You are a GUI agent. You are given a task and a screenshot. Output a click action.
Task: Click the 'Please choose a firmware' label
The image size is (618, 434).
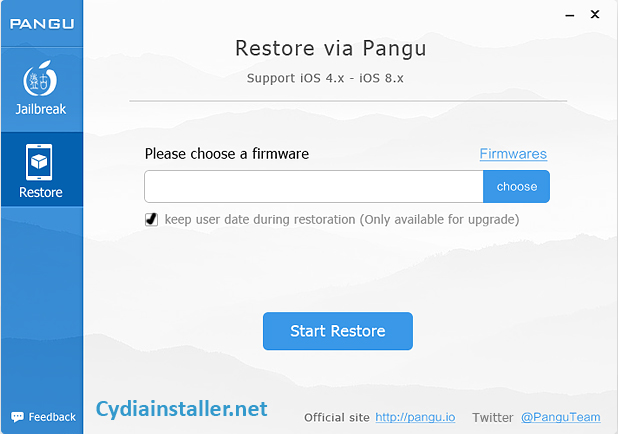[x=227, y=154]
